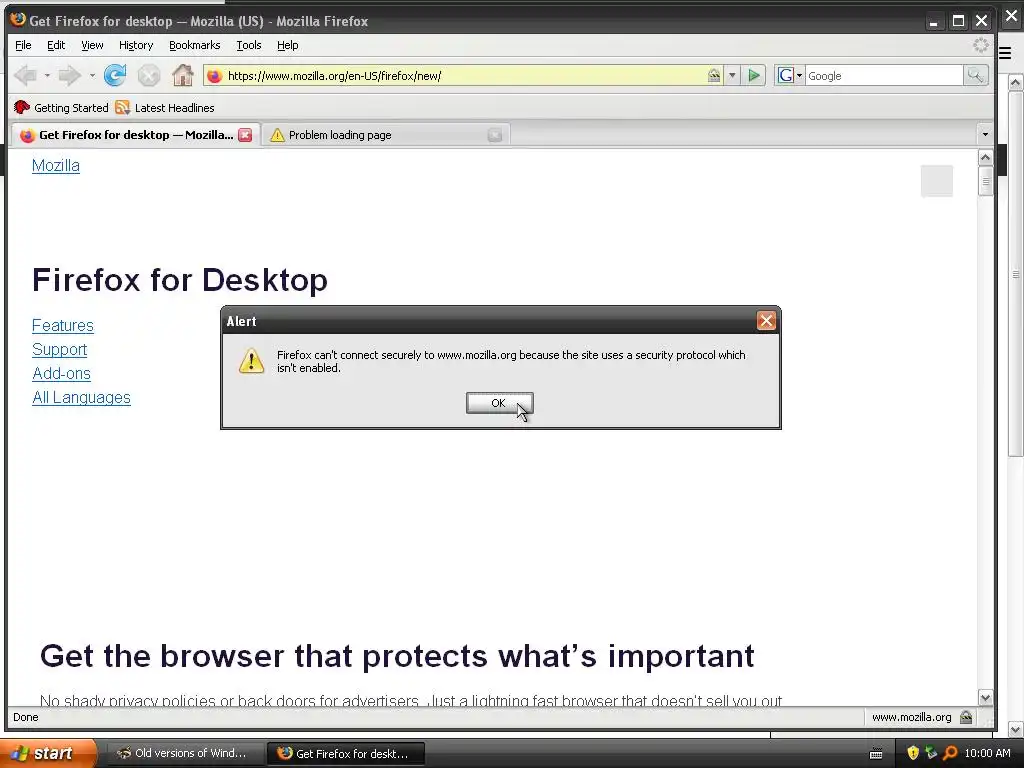Image resolution: width=1024 pixels, height=768 pixels.
Task: Click page scrollbar up arrow
Action: point(985,157)
